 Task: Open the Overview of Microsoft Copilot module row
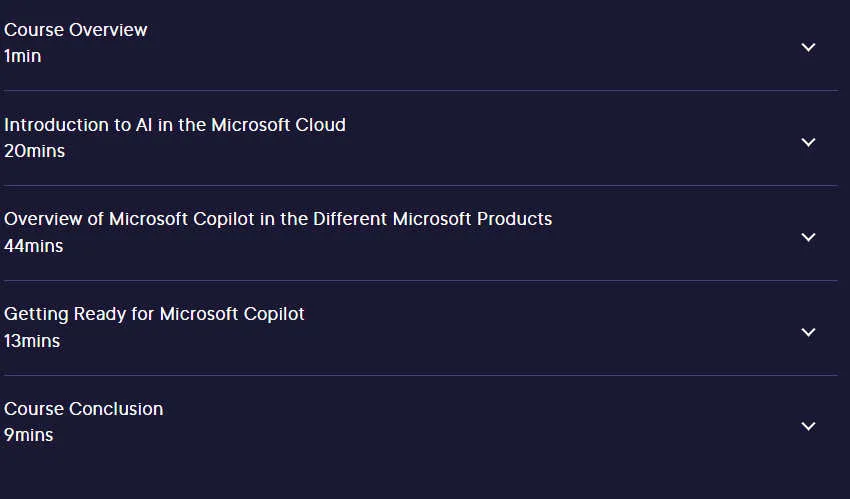(x=421, y=233)
